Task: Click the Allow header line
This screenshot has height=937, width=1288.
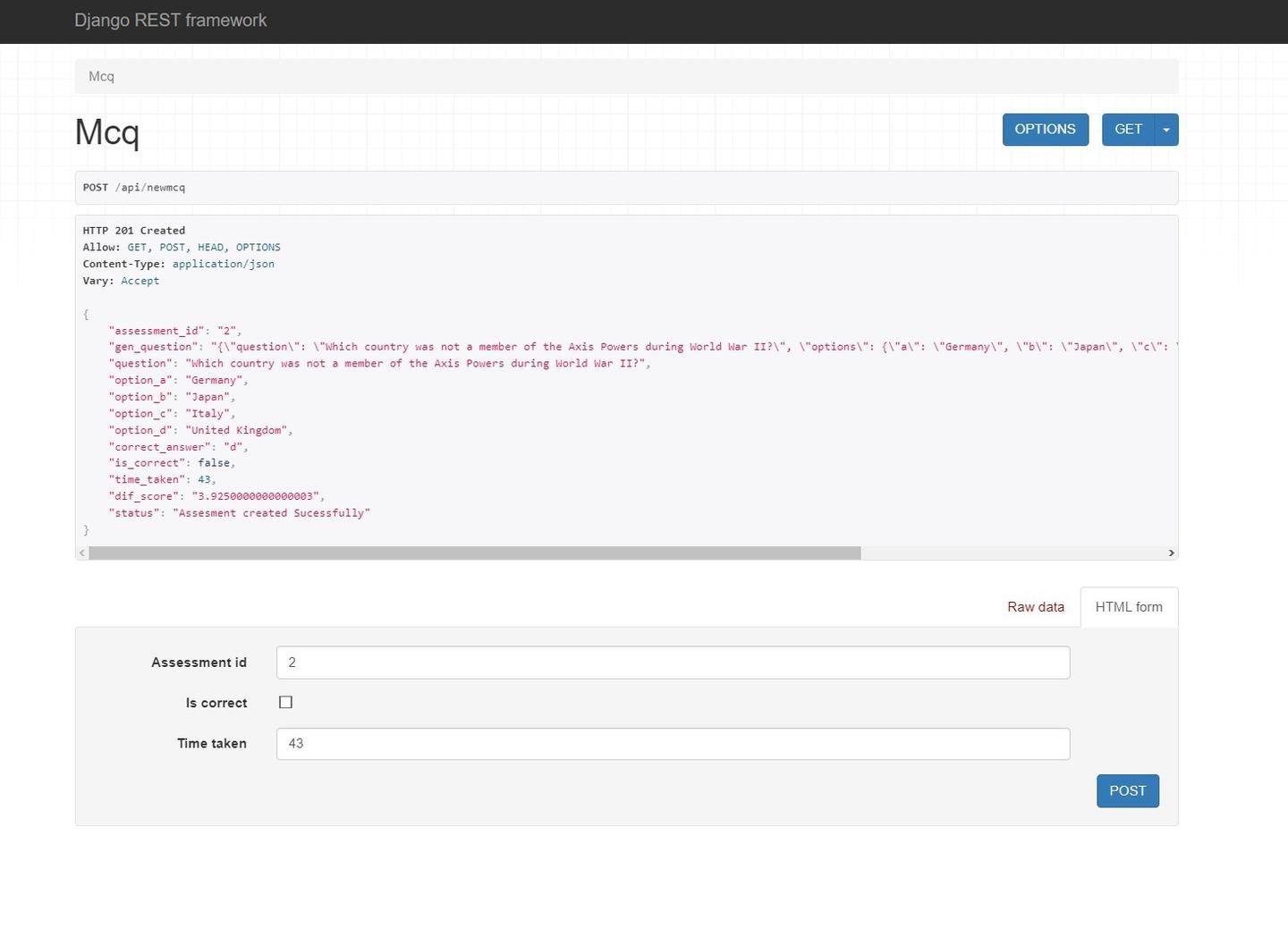Action: tap(182, 248)
